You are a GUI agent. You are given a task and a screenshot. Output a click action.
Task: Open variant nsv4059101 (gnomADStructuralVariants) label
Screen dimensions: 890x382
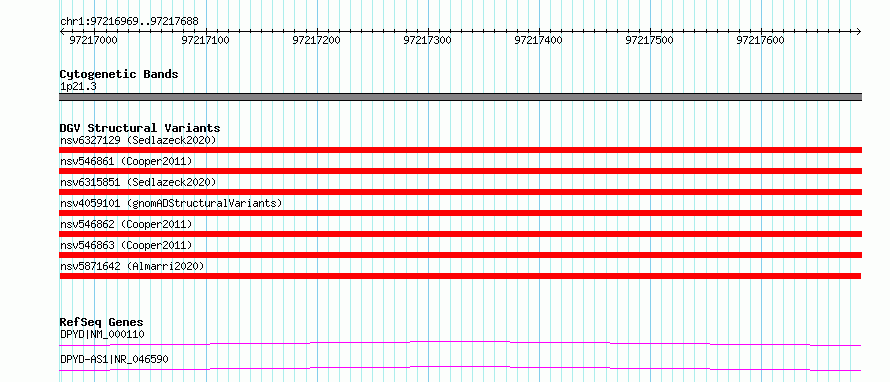171,203
